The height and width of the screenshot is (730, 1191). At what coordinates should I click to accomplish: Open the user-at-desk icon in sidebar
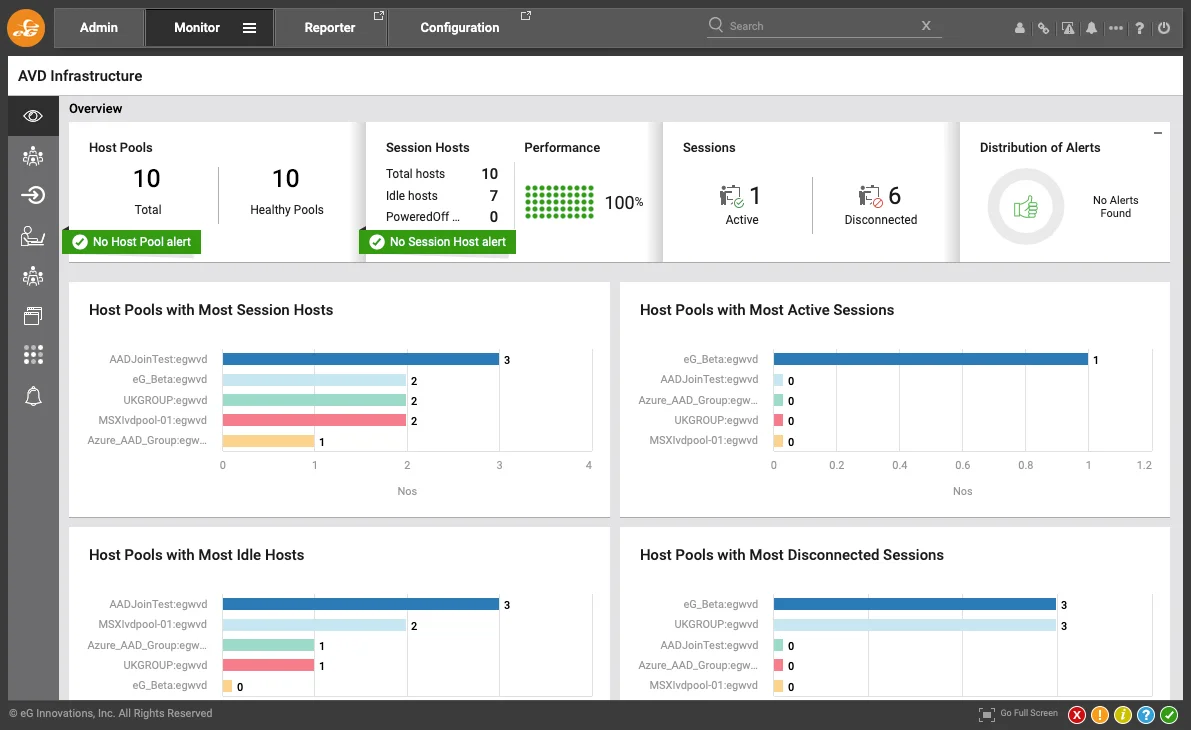(33, 236)
